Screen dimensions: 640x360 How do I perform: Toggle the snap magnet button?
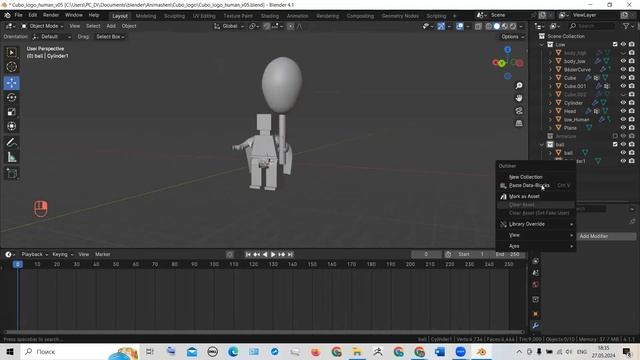267,26
